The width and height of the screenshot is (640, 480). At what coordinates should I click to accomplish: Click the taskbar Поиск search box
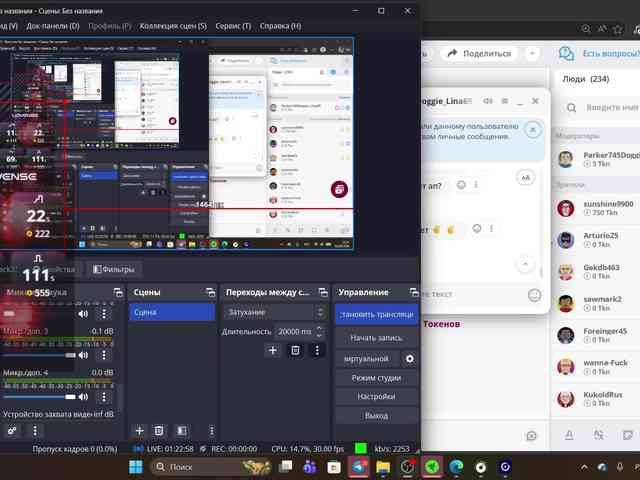click(211, 467)
